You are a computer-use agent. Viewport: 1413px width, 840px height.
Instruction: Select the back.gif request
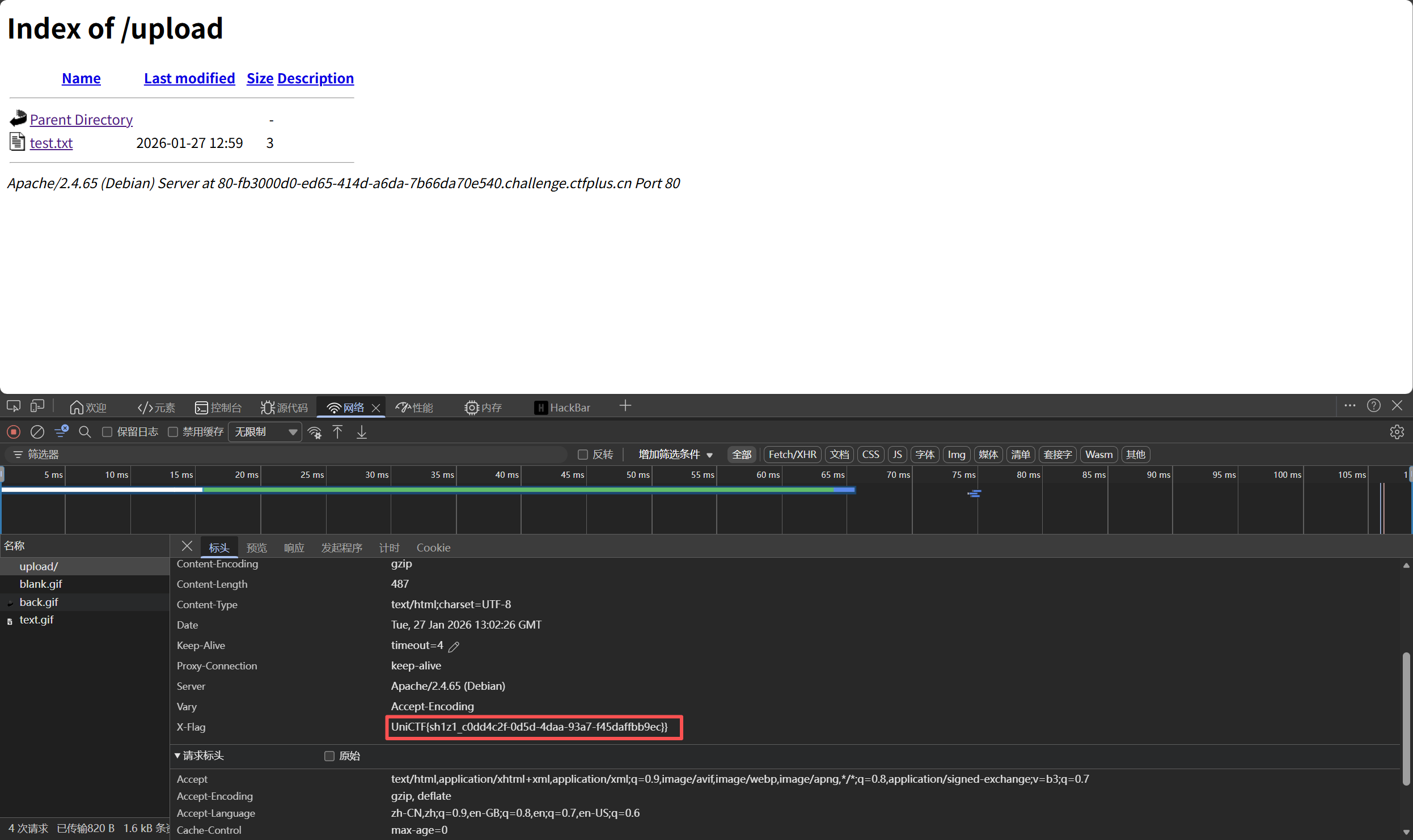tap(85, 602)
